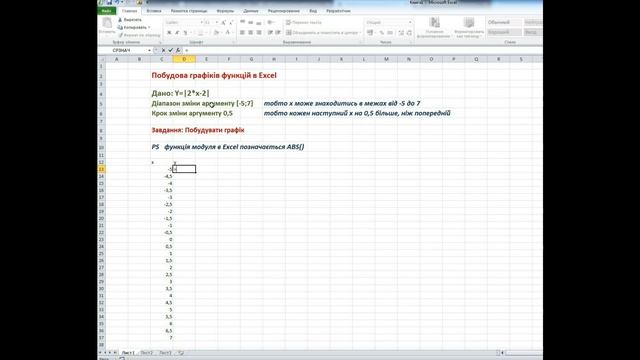Toggle Underline formatting in font group
This screenshot has width=640, height=360.
[185, 33]
